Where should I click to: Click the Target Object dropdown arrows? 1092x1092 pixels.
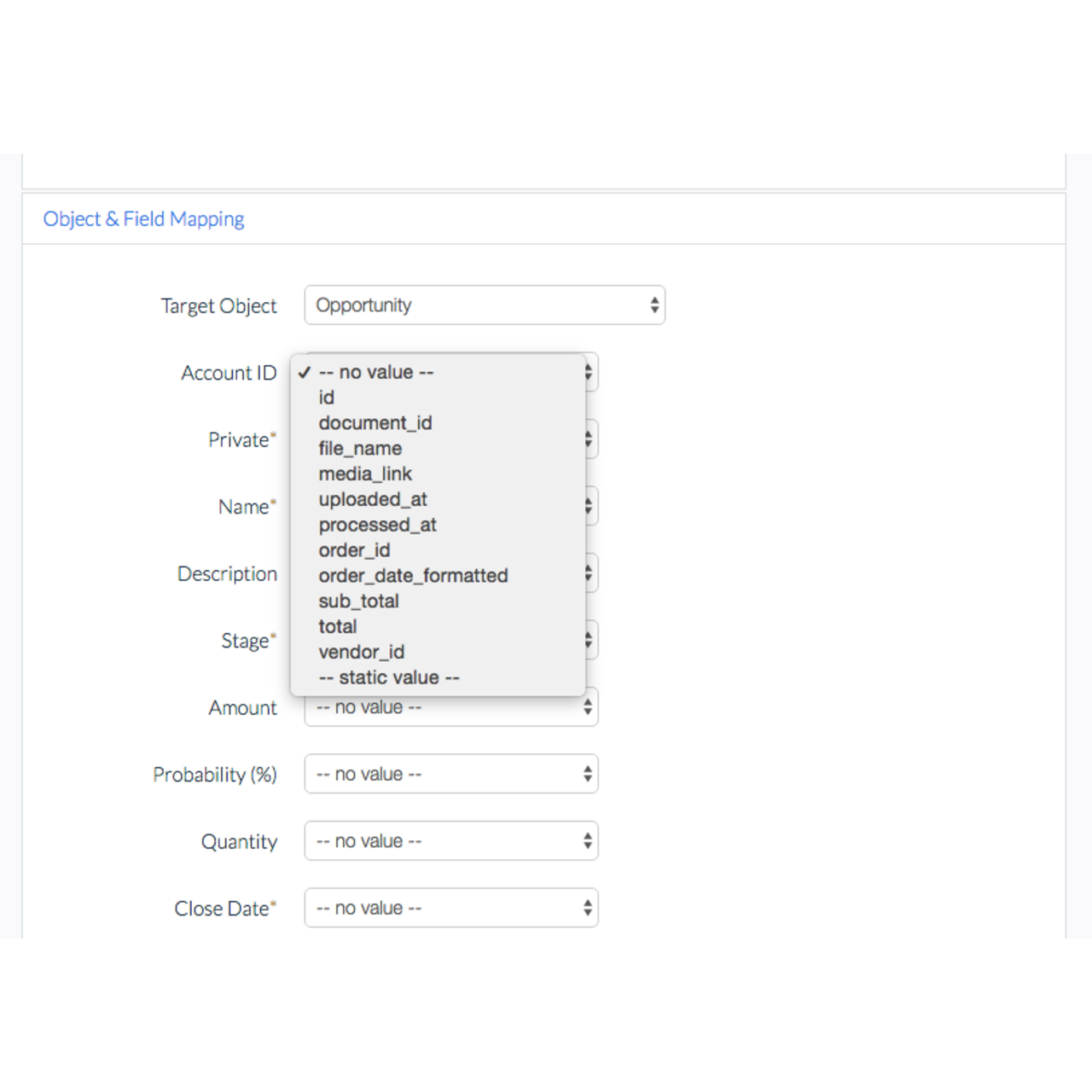pyautogui.click(x=654, y=305)
